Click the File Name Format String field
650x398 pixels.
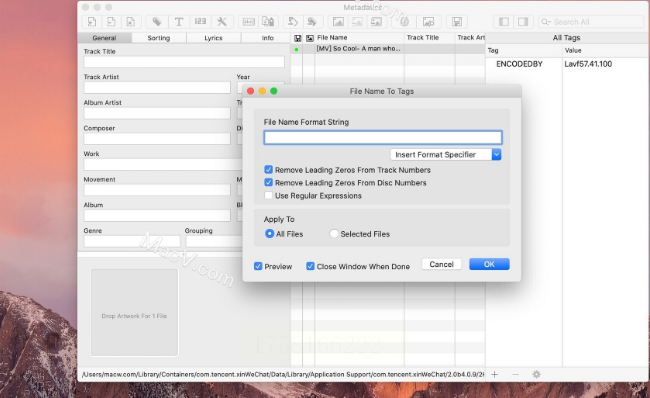383,137
